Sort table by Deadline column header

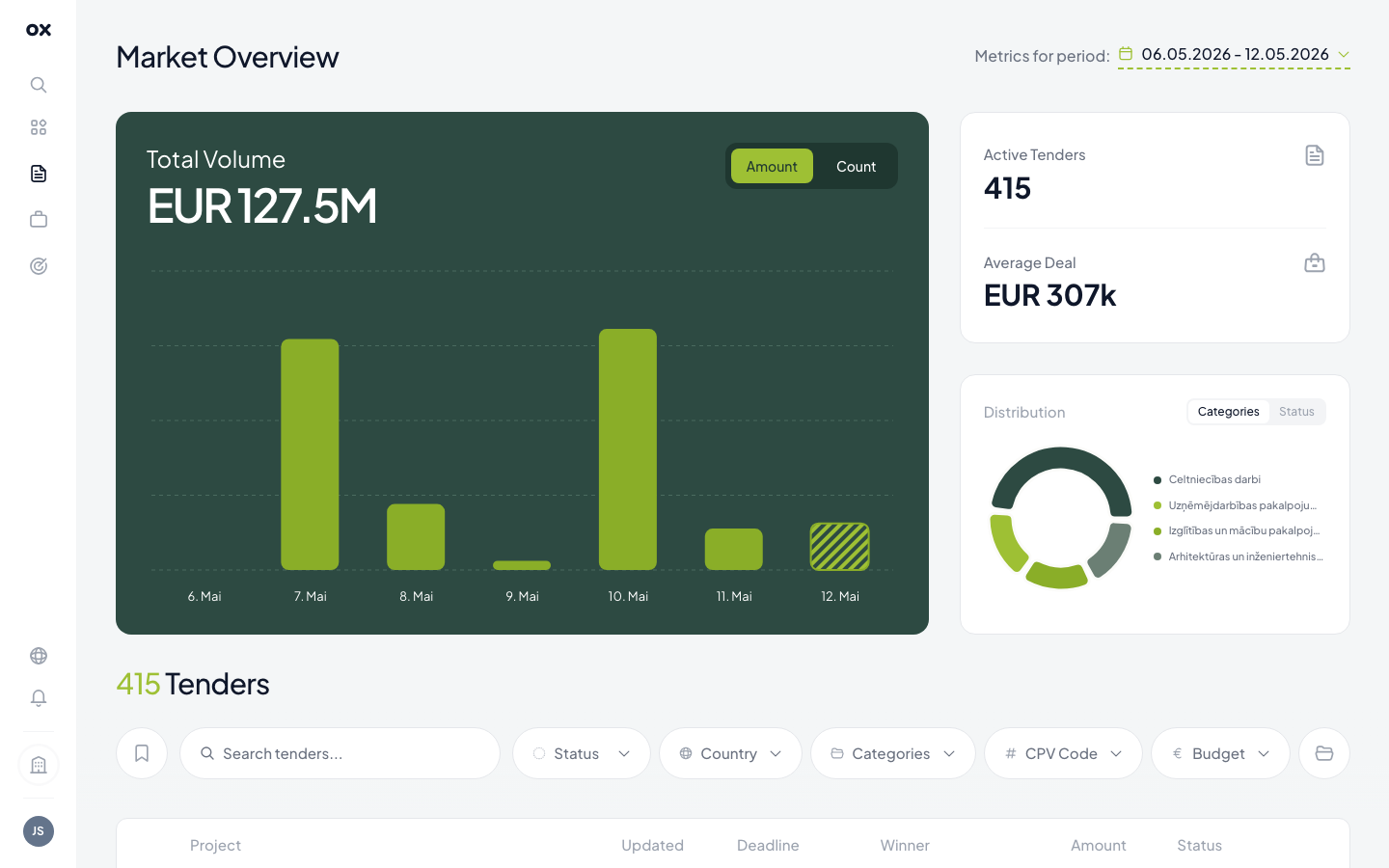[768, 845]
